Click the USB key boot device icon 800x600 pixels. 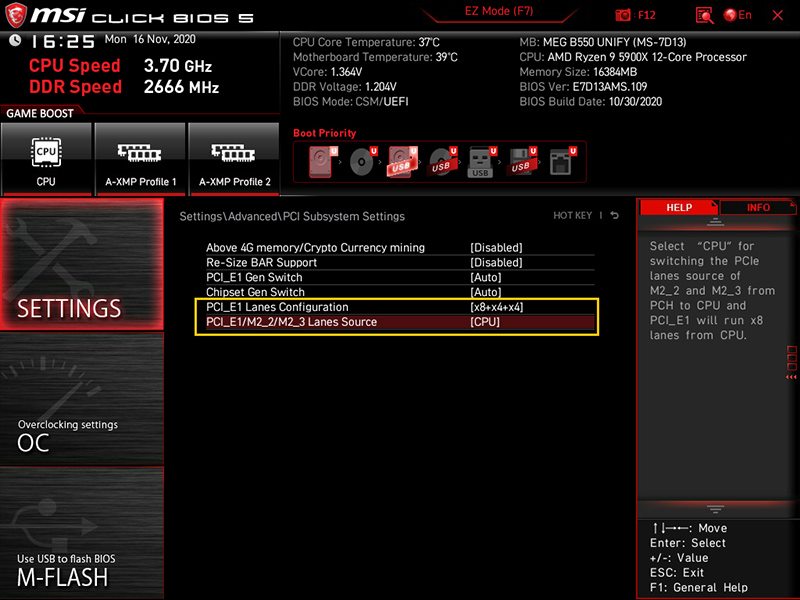(x=481, y=162)
